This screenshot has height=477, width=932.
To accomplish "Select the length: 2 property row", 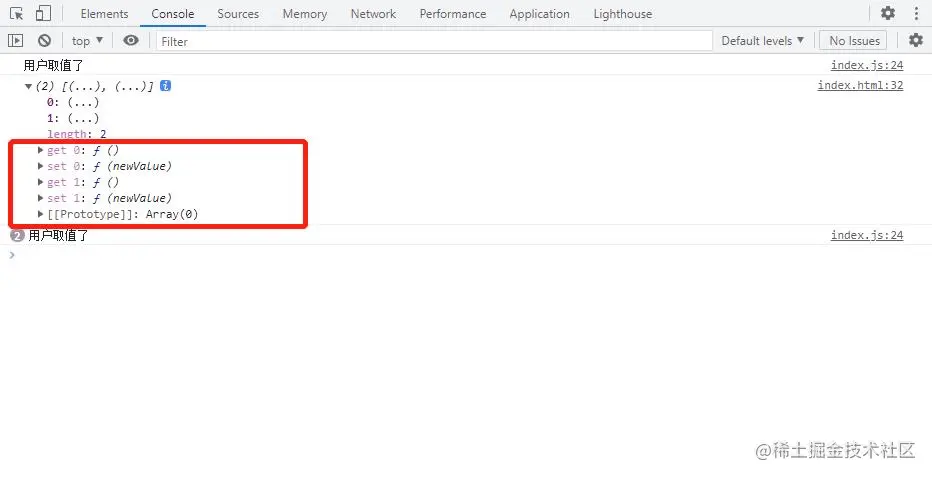I will (77, 134).
